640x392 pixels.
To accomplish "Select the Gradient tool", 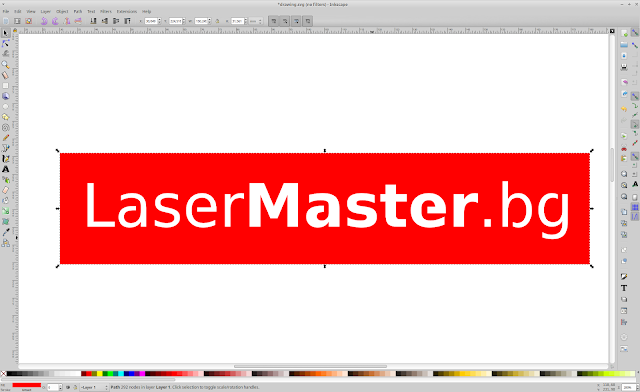I will click(6, 212).
